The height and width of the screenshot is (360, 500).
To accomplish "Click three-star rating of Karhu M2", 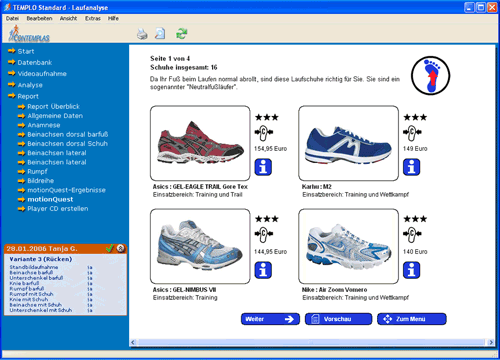I will tap(415, 117).
